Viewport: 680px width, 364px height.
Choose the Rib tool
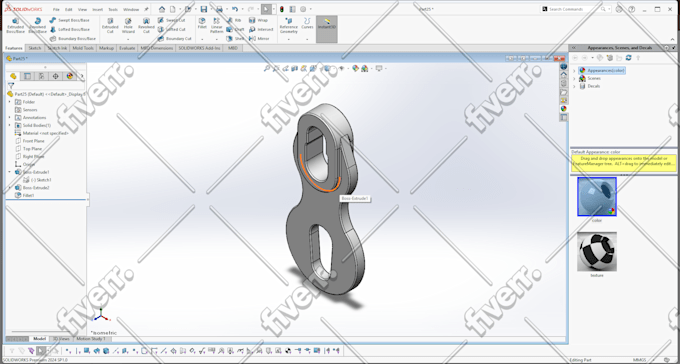click(234, 20)
